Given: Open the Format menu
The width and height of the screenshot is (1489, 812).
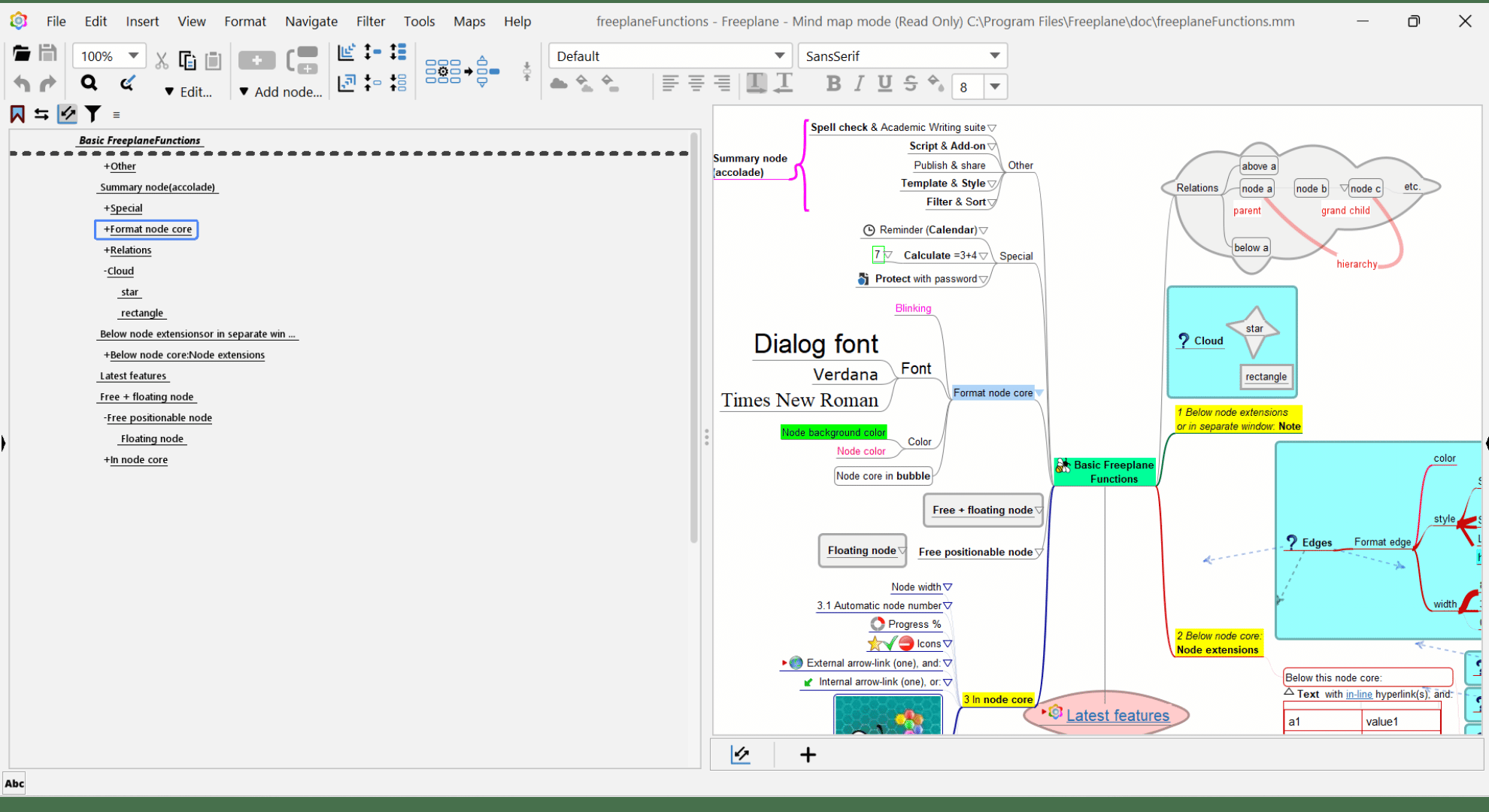Looking at the screenshot, I should (245, 21).
